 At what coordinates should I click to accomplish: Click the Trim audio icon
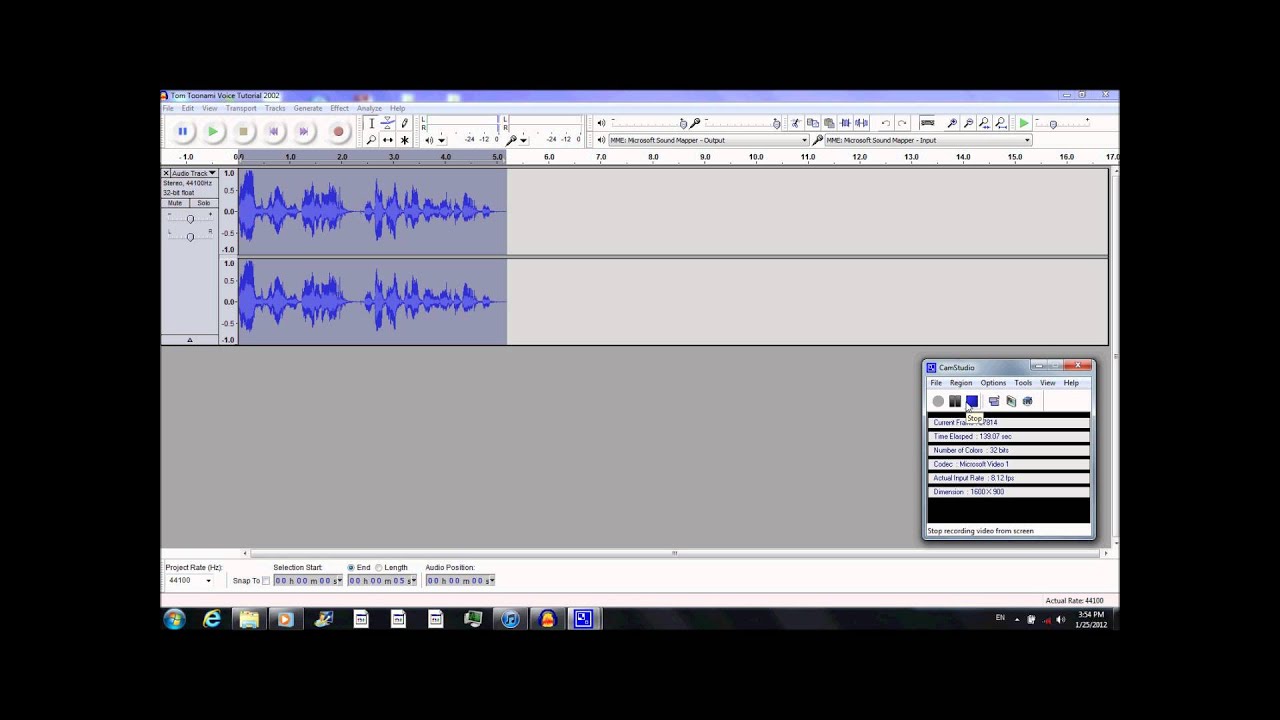[845, 123]
